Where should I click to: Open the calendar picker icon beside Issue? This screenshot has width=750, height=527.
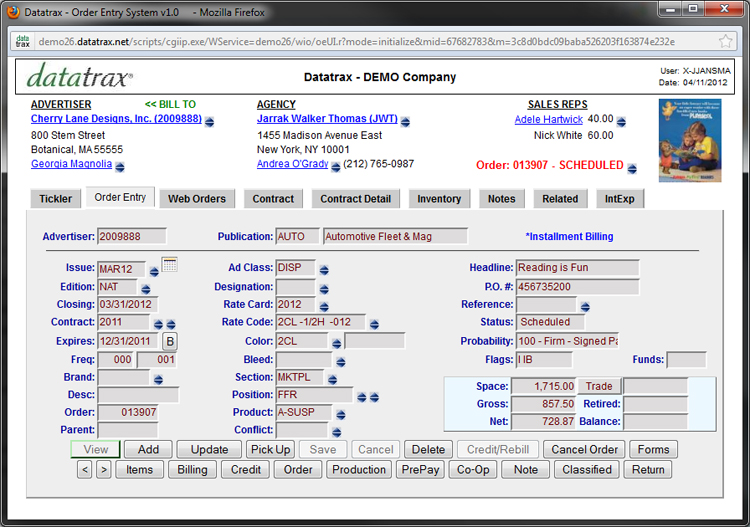coord(169,264)
